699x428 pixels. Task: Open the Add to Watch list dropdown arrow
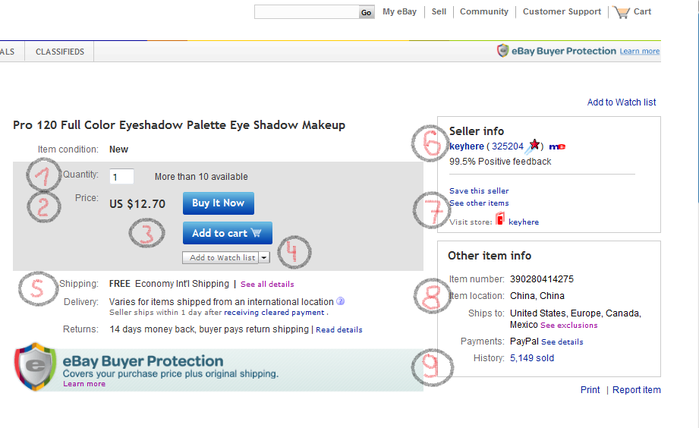click(x=264, y=257)
